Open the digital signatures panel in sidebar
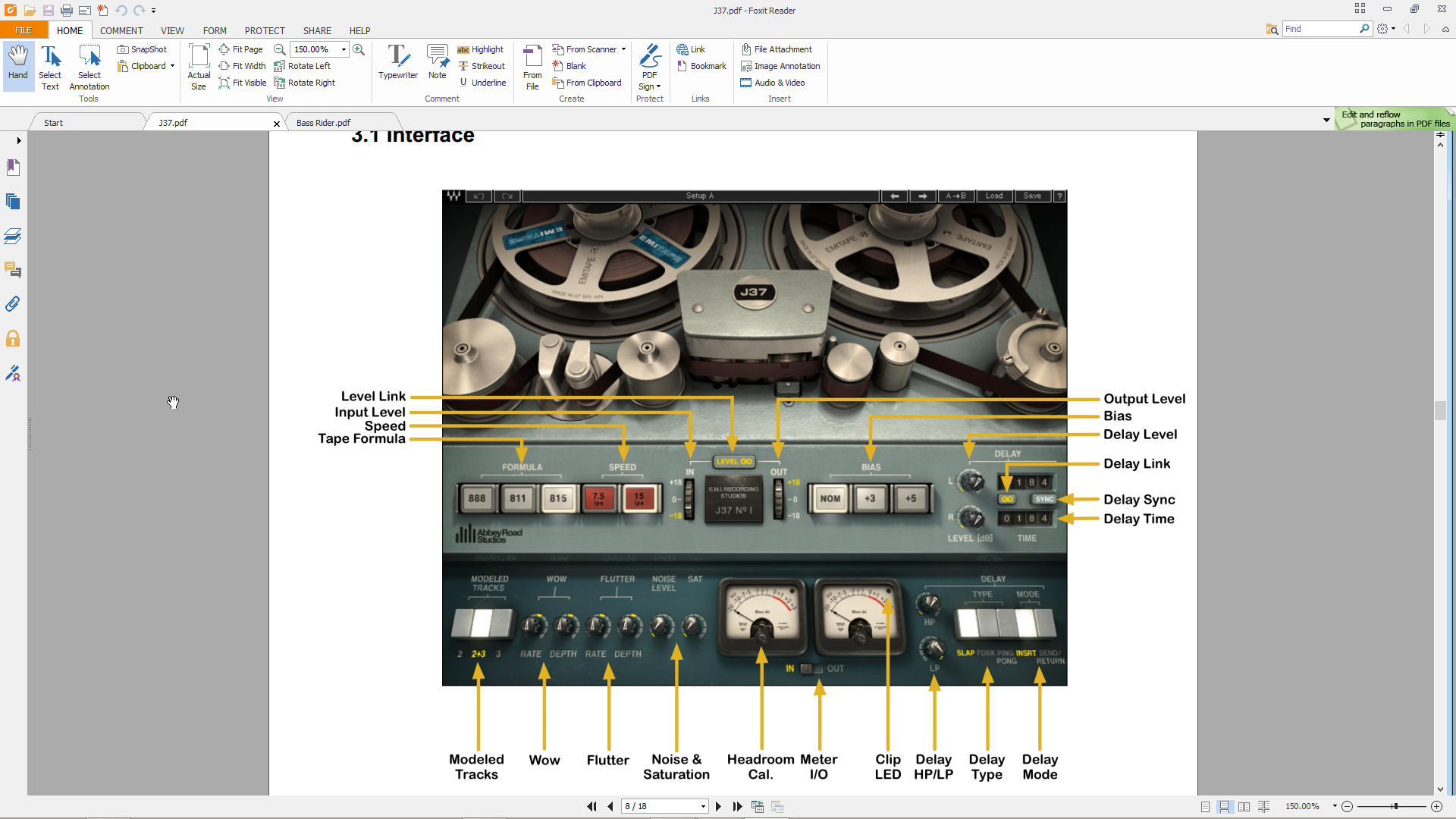 click(13, 373)
